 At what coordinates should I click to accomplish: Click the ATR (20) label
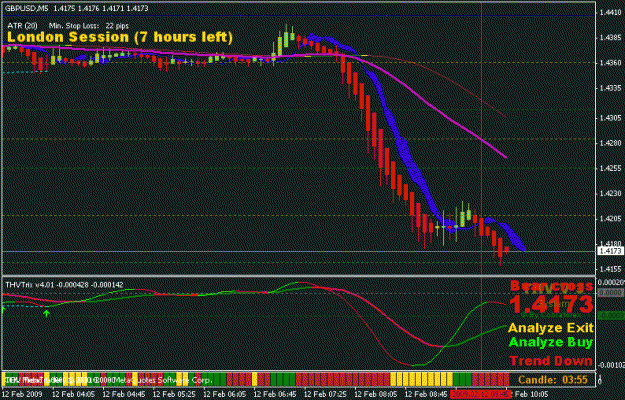[22, 26]
